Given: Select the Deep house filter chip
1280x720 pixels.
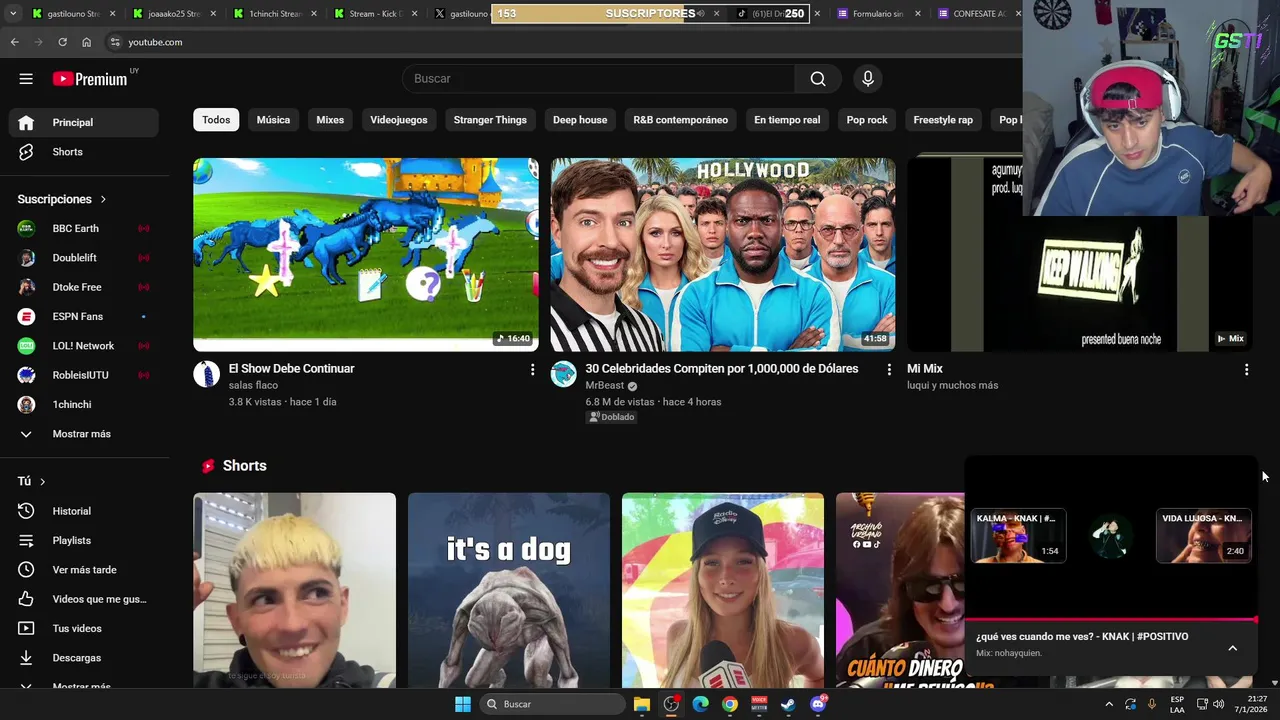Looking at the screenshot, I should 580,120.
